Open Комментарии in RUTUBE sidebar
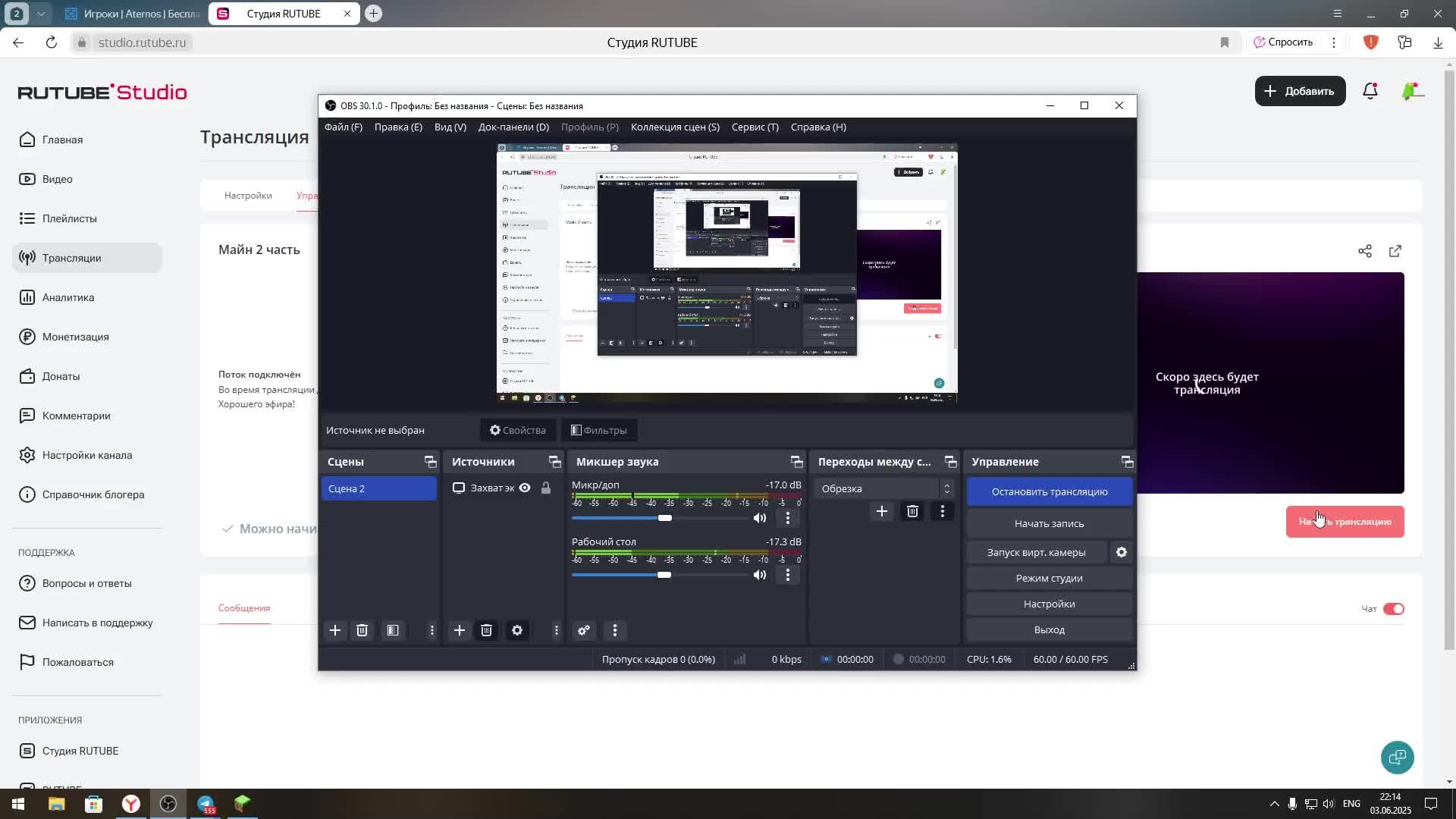 (87, 416)
